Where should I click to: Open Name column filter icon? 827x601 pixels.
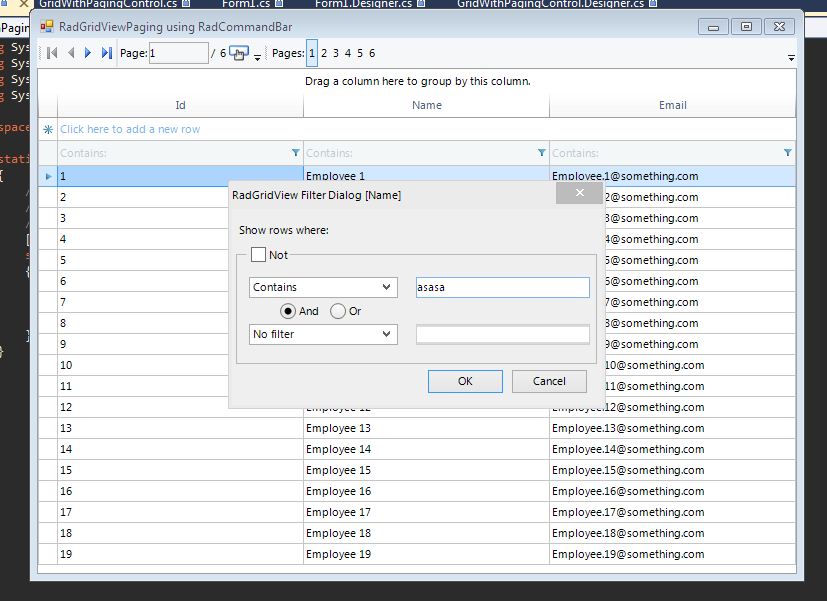point(541,152)
